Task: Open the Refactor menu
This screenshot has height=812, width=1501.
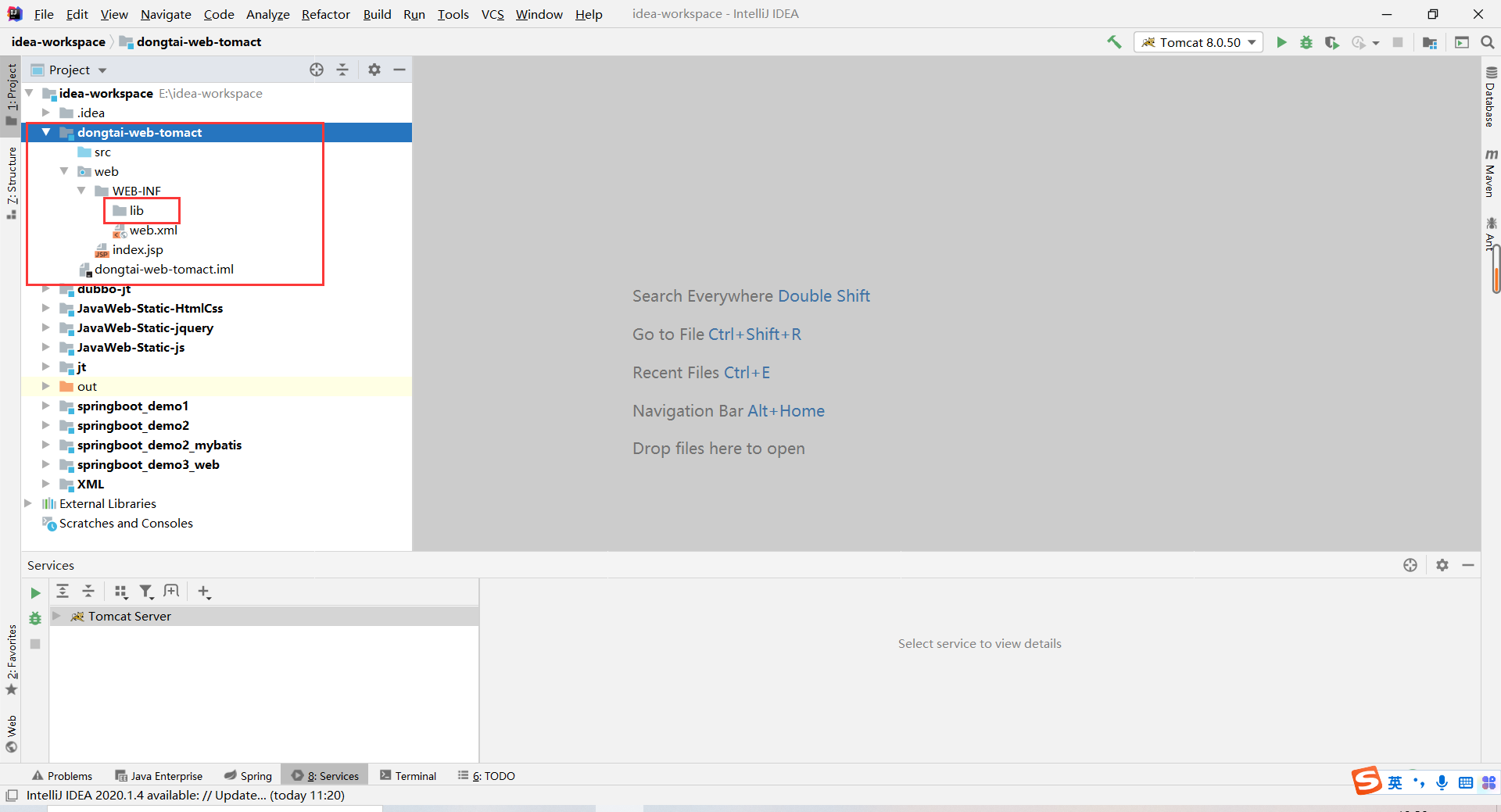Action: [325, 14]
